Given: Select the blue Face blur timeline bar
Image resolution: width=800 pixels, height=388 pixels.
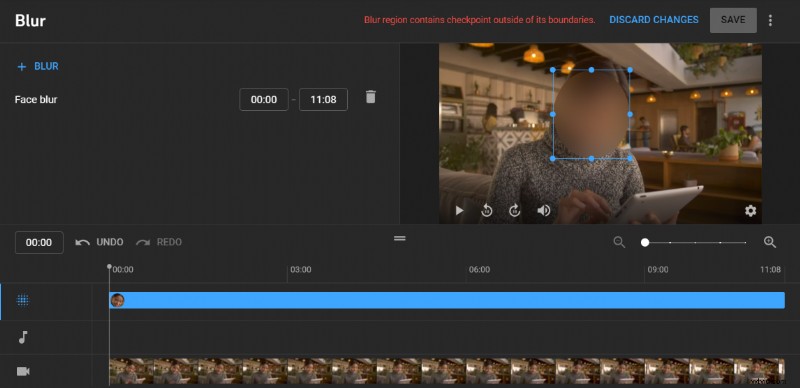Looking at the screenshot, I should pos(447,300).
